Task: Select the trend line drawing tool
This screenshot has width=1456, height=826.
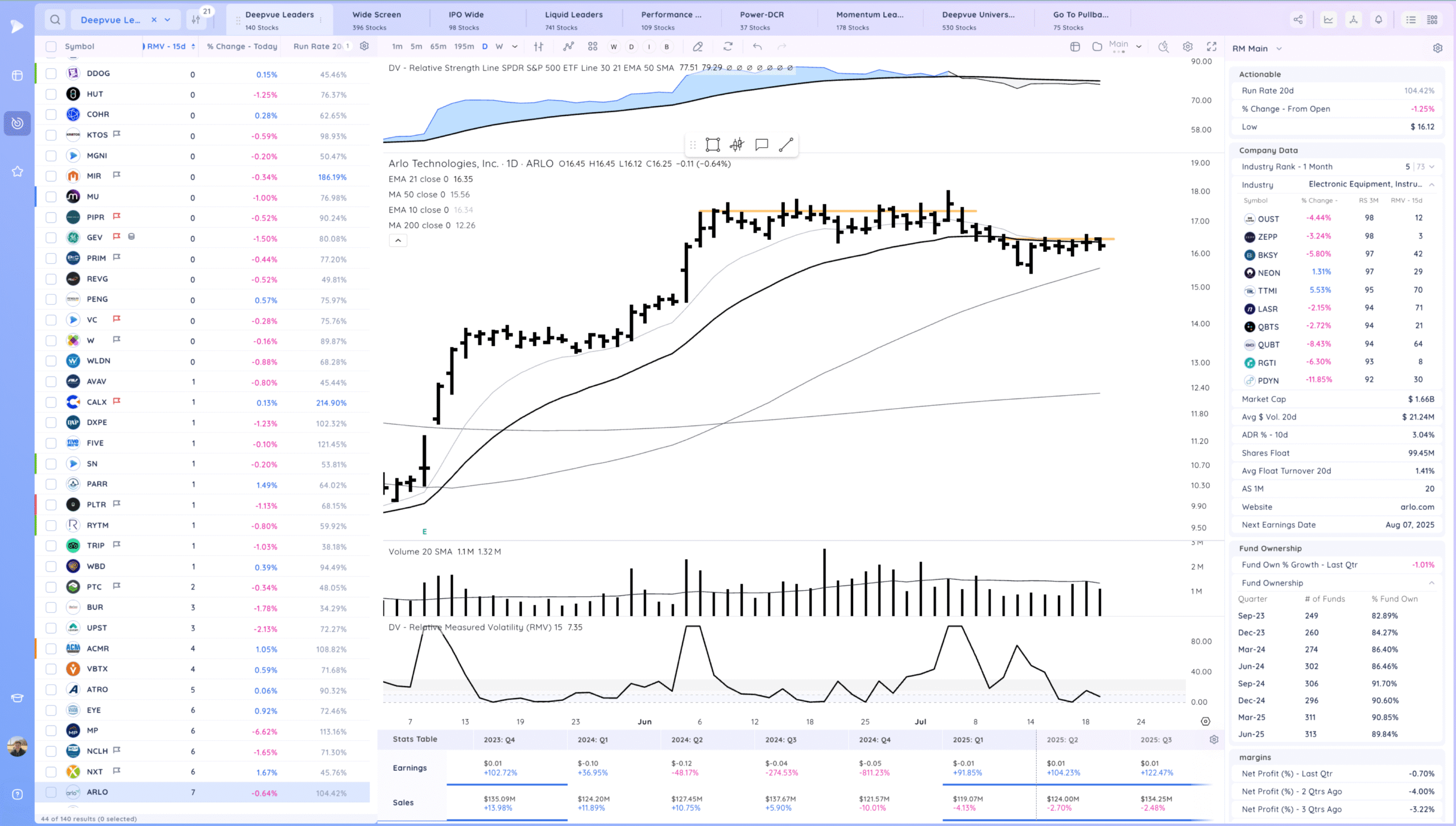Action: tap(785, 145)
